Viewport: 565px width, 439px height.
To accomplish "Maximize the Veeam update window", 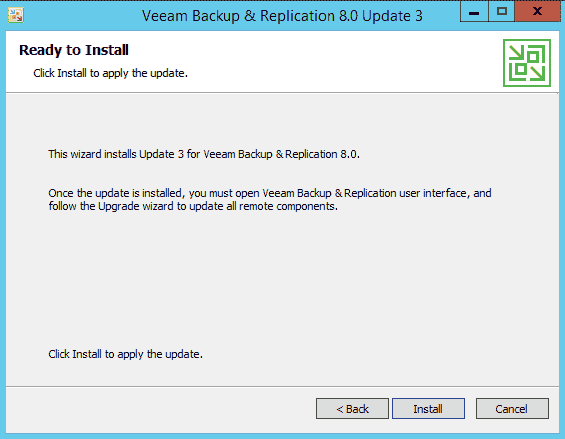I will point(502,12).
